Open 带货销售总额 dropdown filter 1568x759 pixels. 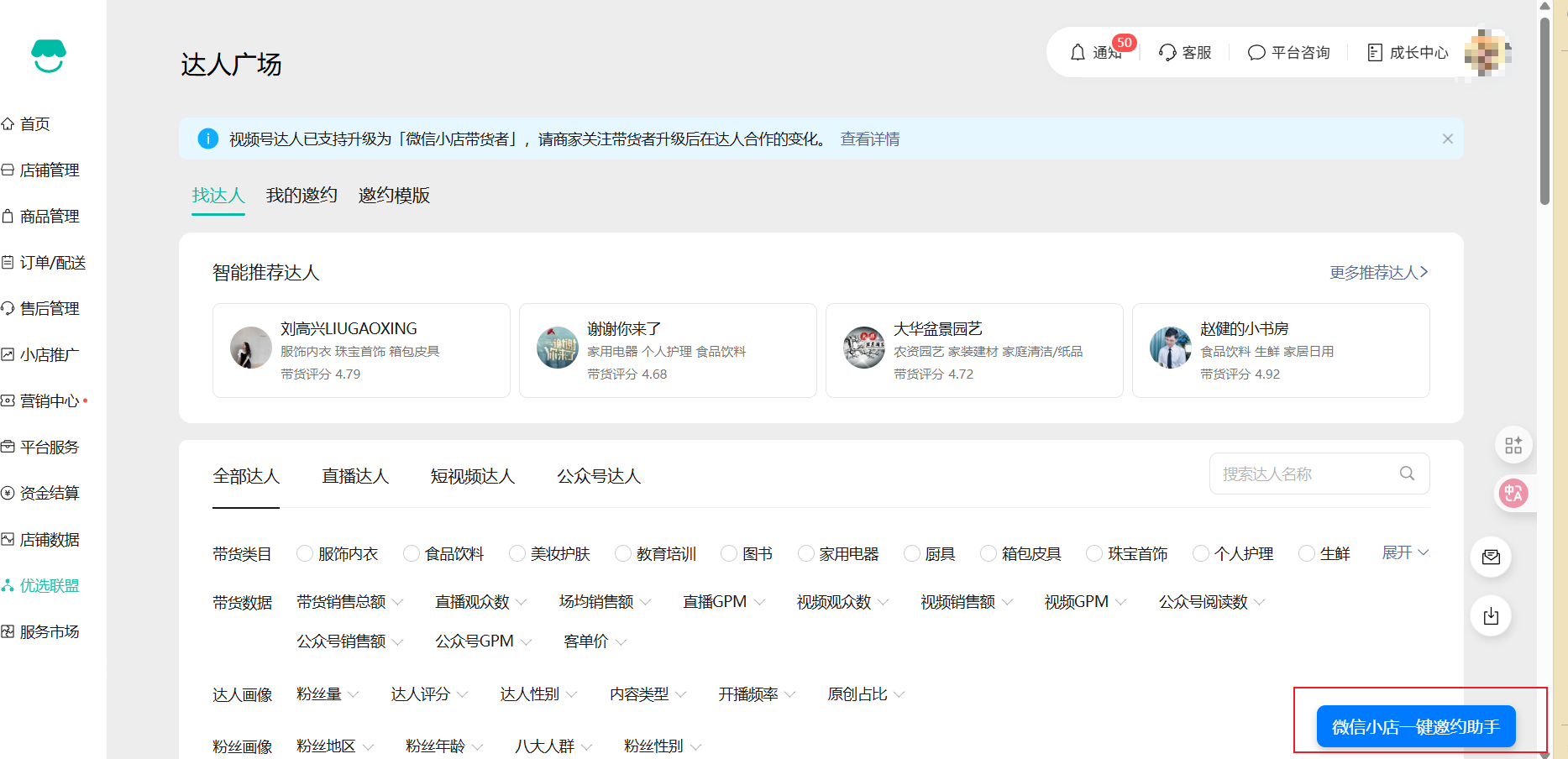[x=350, y=602]
